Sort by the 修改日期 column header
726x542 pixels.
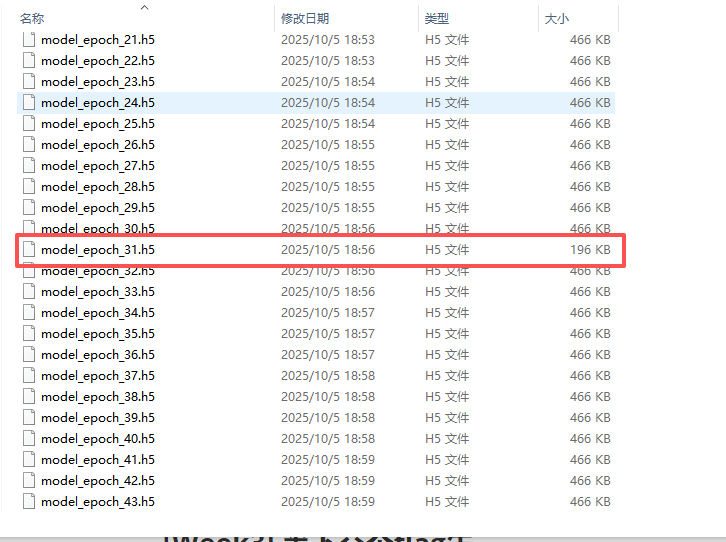pyautogui.click(x=305, y=19)
